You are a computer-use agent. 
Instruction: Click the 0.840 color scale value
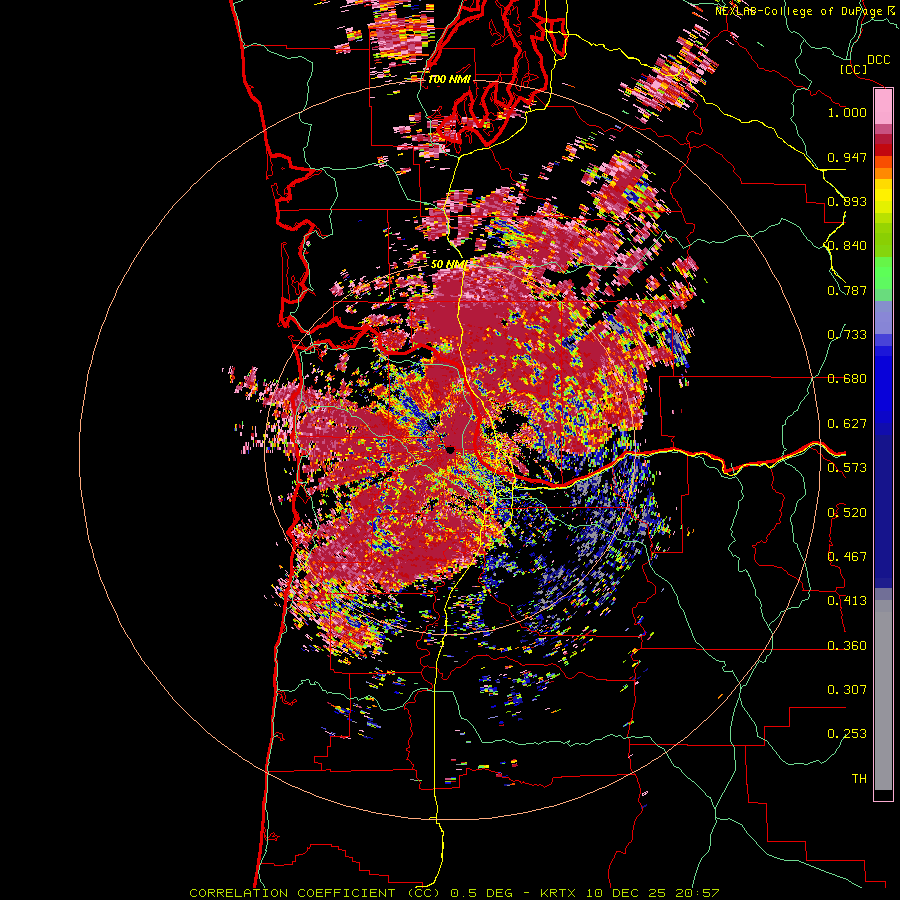point(847,246)
